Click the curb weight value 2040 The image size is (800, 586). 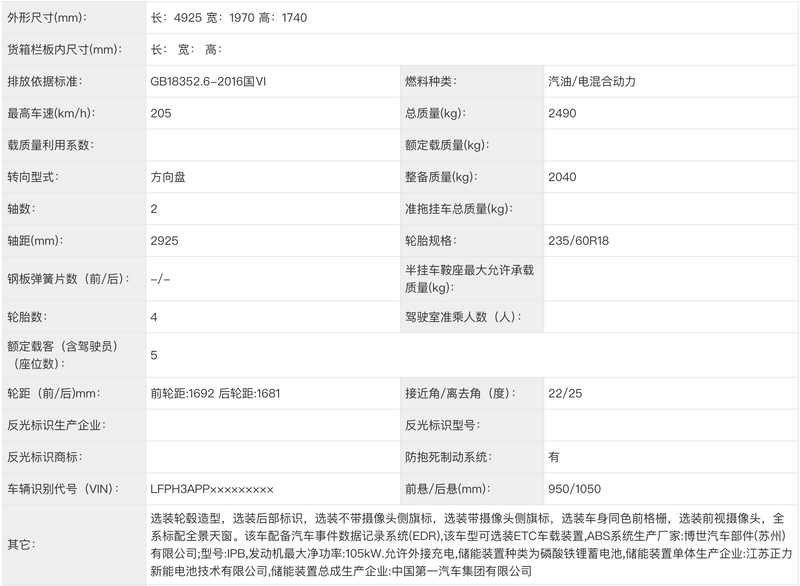pyautogui.click(x=562, y=177)
